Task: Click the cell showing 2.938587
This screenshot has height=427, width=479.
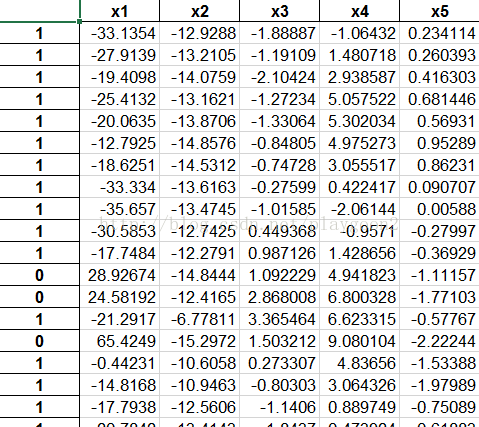Action: coord(360,77)
